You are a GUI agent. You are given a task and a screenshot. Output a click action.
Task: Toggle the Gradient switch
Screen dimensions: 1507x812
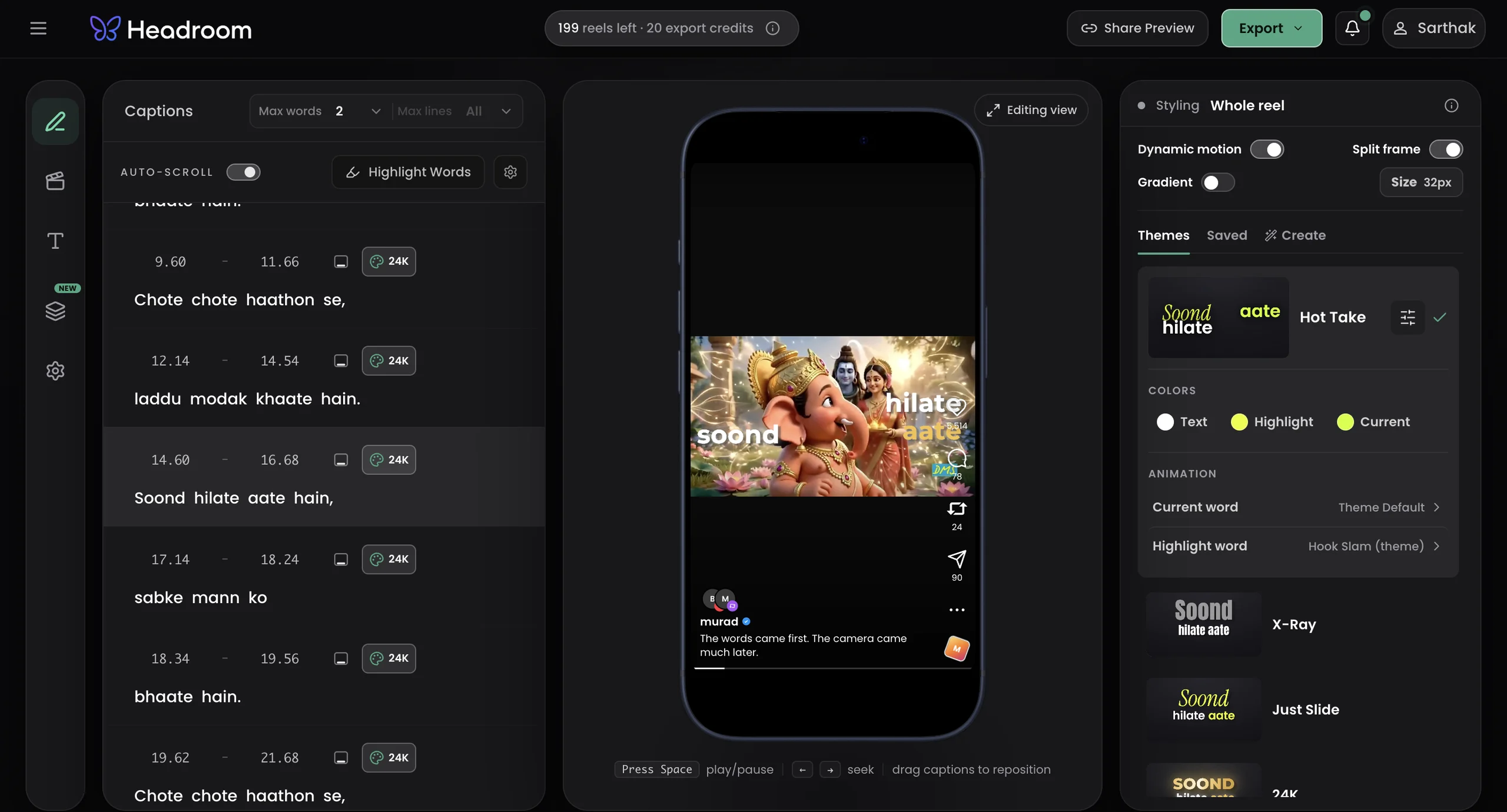coord(1218,182)
